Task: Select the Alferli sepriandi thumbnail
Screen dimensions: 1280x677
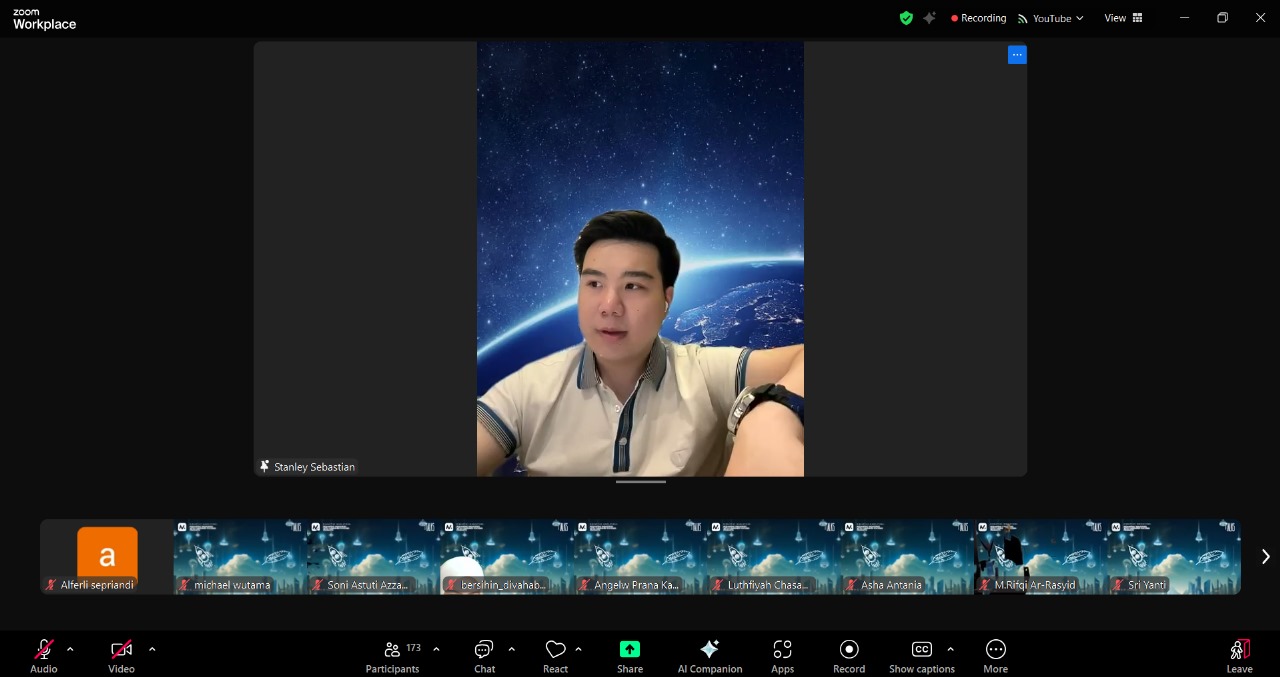Action: click(107, 557)
